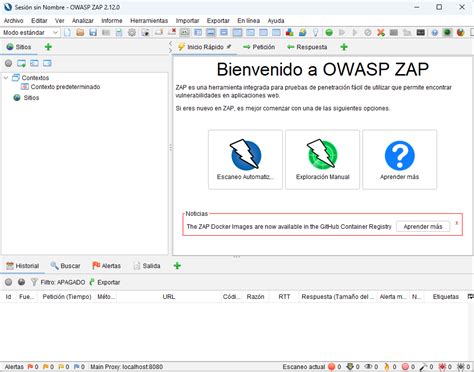Click Main Proxy: localhost:8080 in status bar

[x=126, y=367]
